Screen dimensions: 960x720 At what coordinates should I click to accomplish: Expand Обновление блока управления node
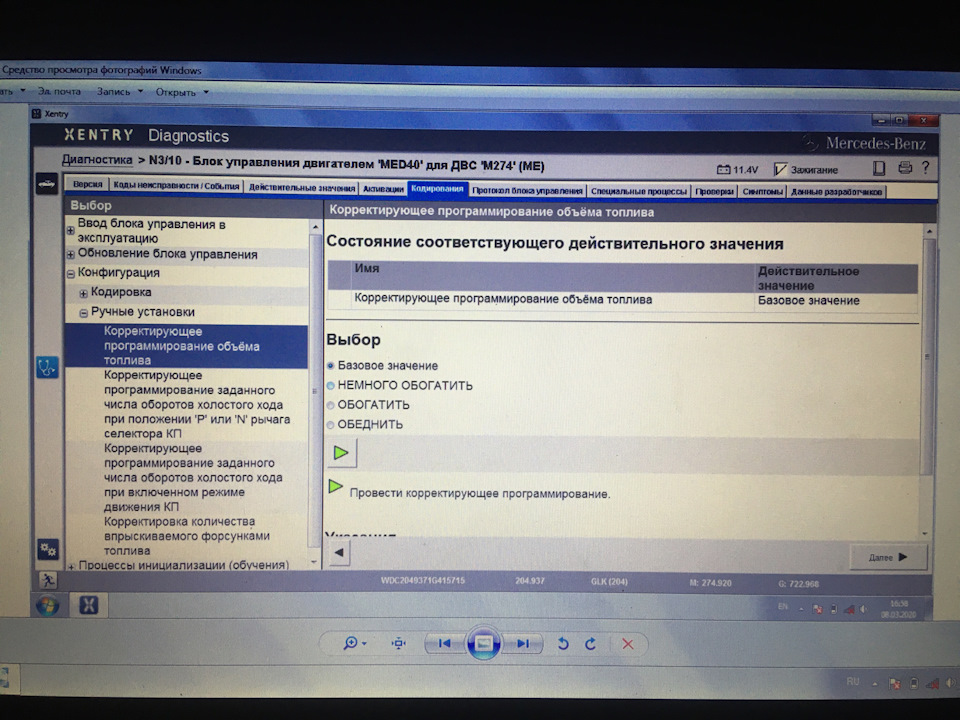tap(70, 254)
